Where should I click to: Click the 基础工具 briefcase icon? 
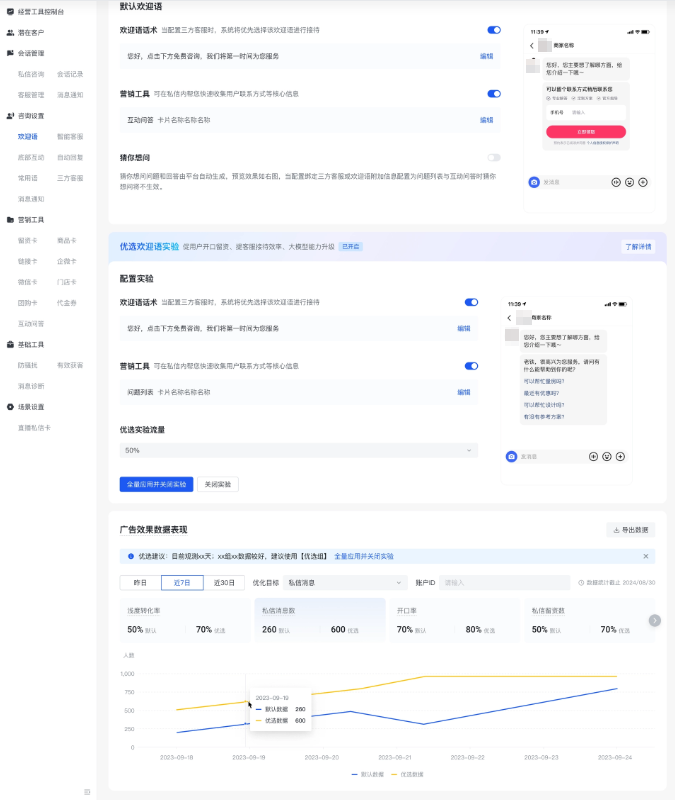click(x=10, y=344)
